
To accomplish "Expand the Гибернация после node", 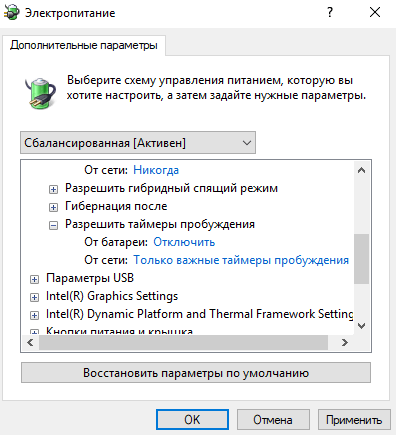I will (53, 207).
